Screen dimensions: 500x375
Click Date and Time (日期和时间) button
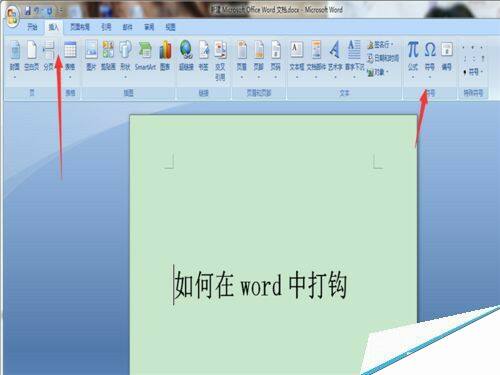click(x=383, y=58)
